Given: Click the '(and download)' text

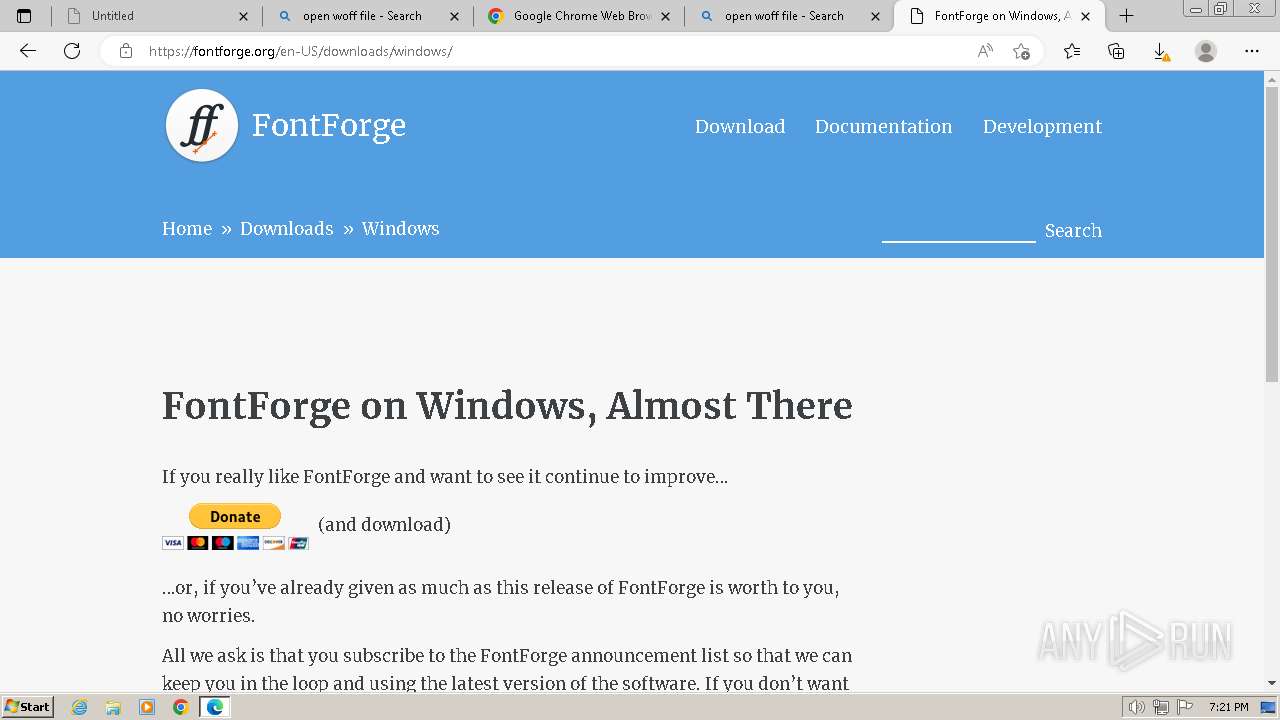Looking at the screenshot, I should 384,524.
